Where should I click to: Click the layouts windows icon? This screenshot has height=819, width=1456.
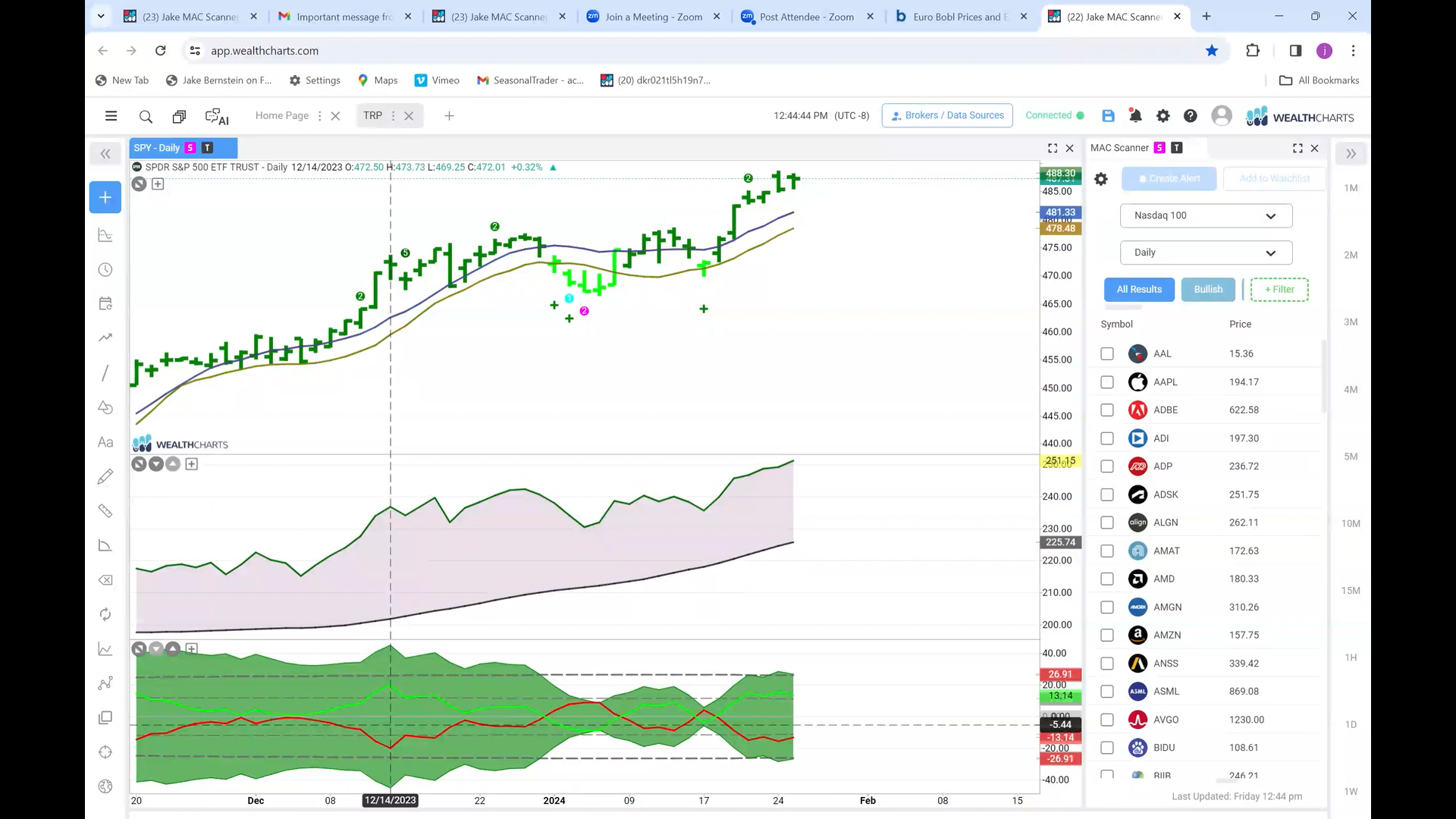[179, 116]
